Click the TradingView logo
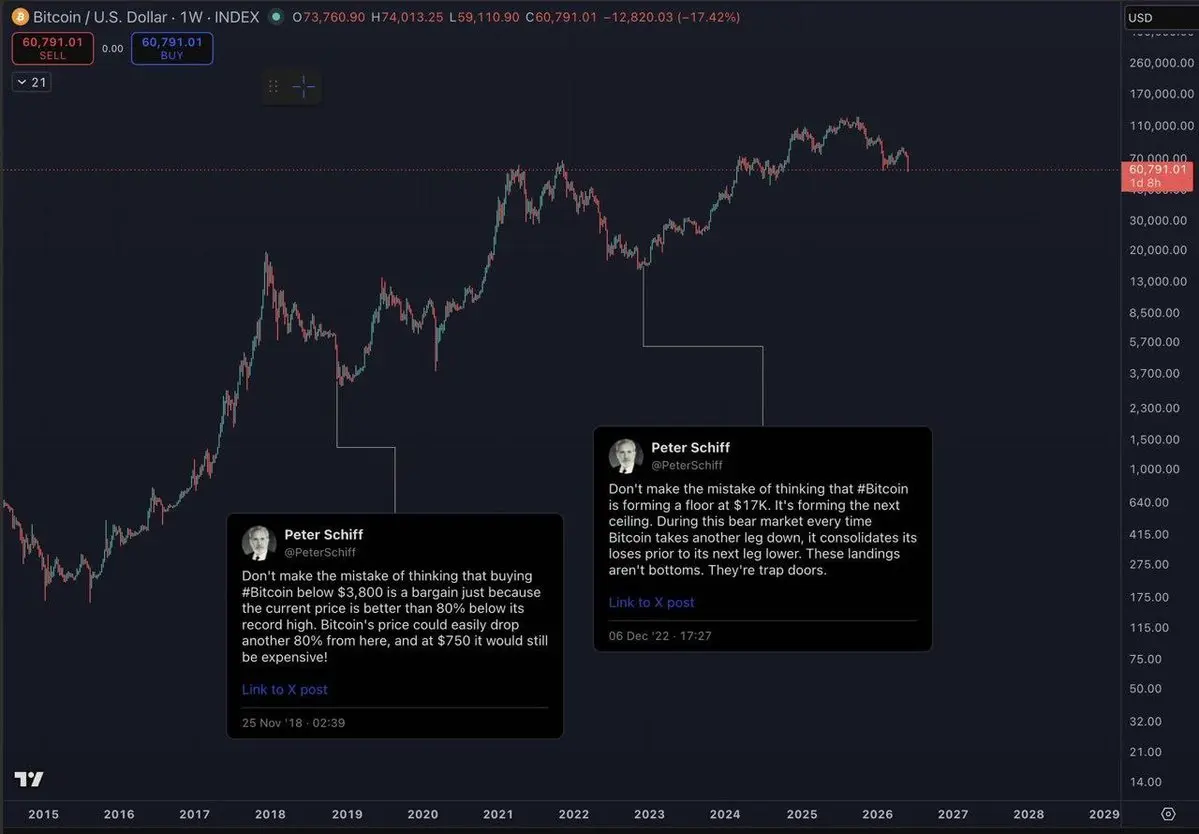This screenshot has width=1199, height=834. click(29, 779)
